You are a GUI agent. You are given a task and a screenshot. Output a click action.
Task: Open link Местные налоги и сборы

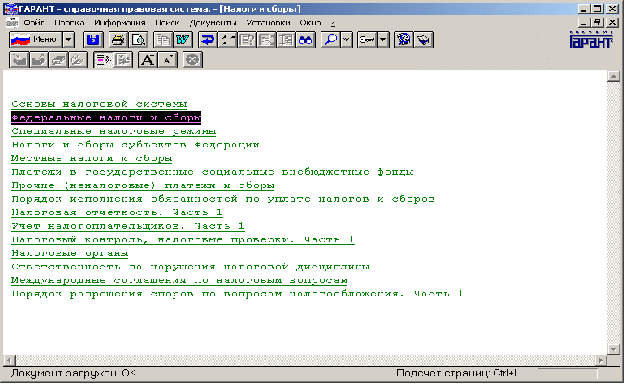(92, 159)
